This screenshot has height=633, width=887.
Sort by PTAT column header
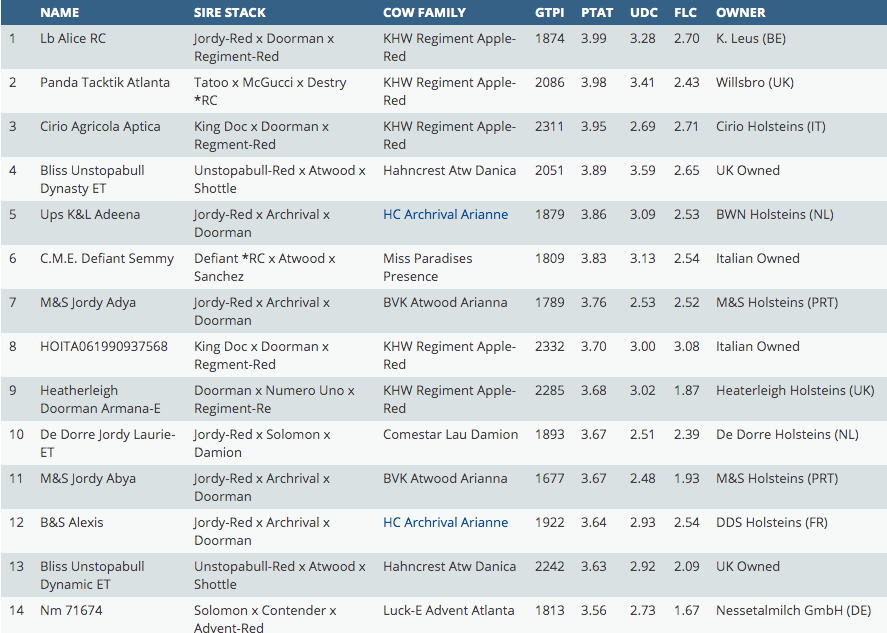597,12
